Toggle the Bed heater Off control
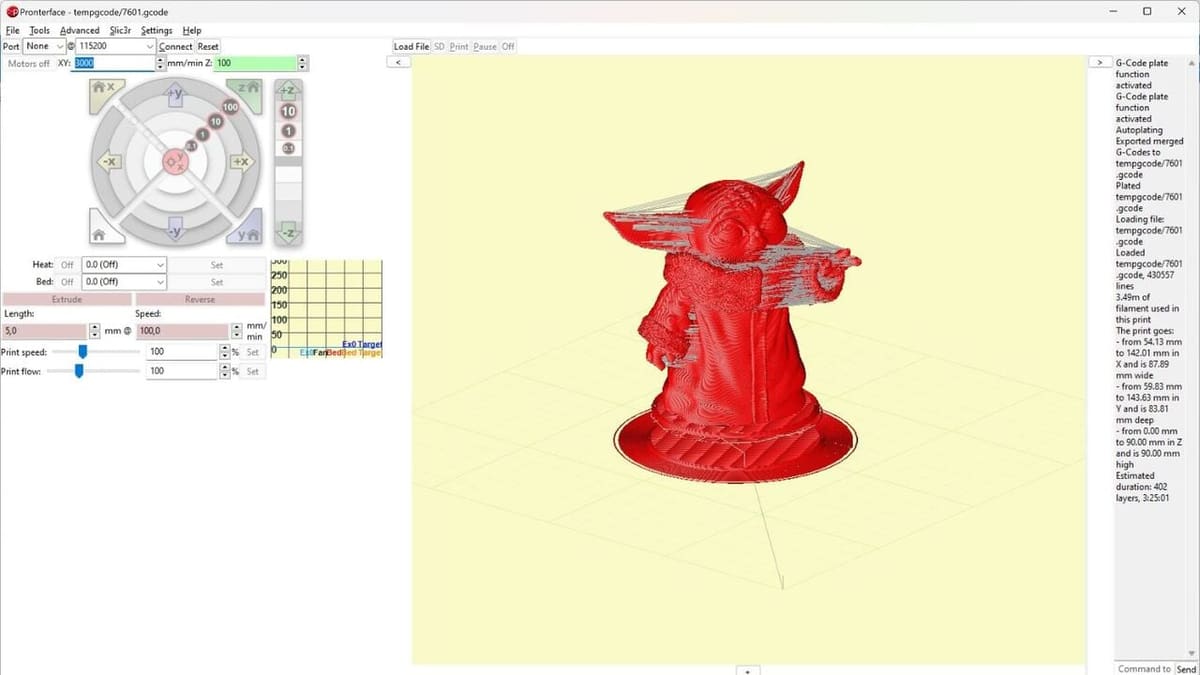Screen dimensions: 1200x675 tap(66, 281)
